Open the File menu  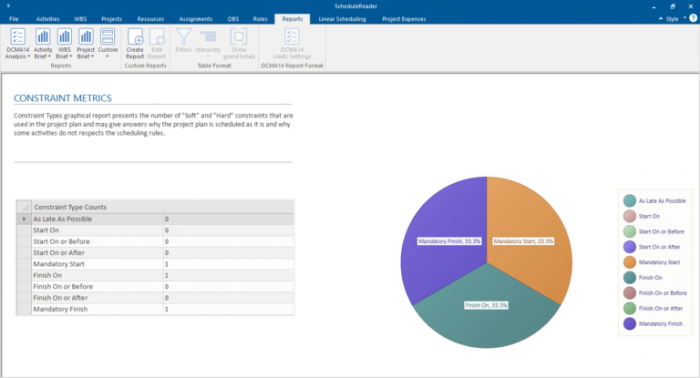(14, 19)
